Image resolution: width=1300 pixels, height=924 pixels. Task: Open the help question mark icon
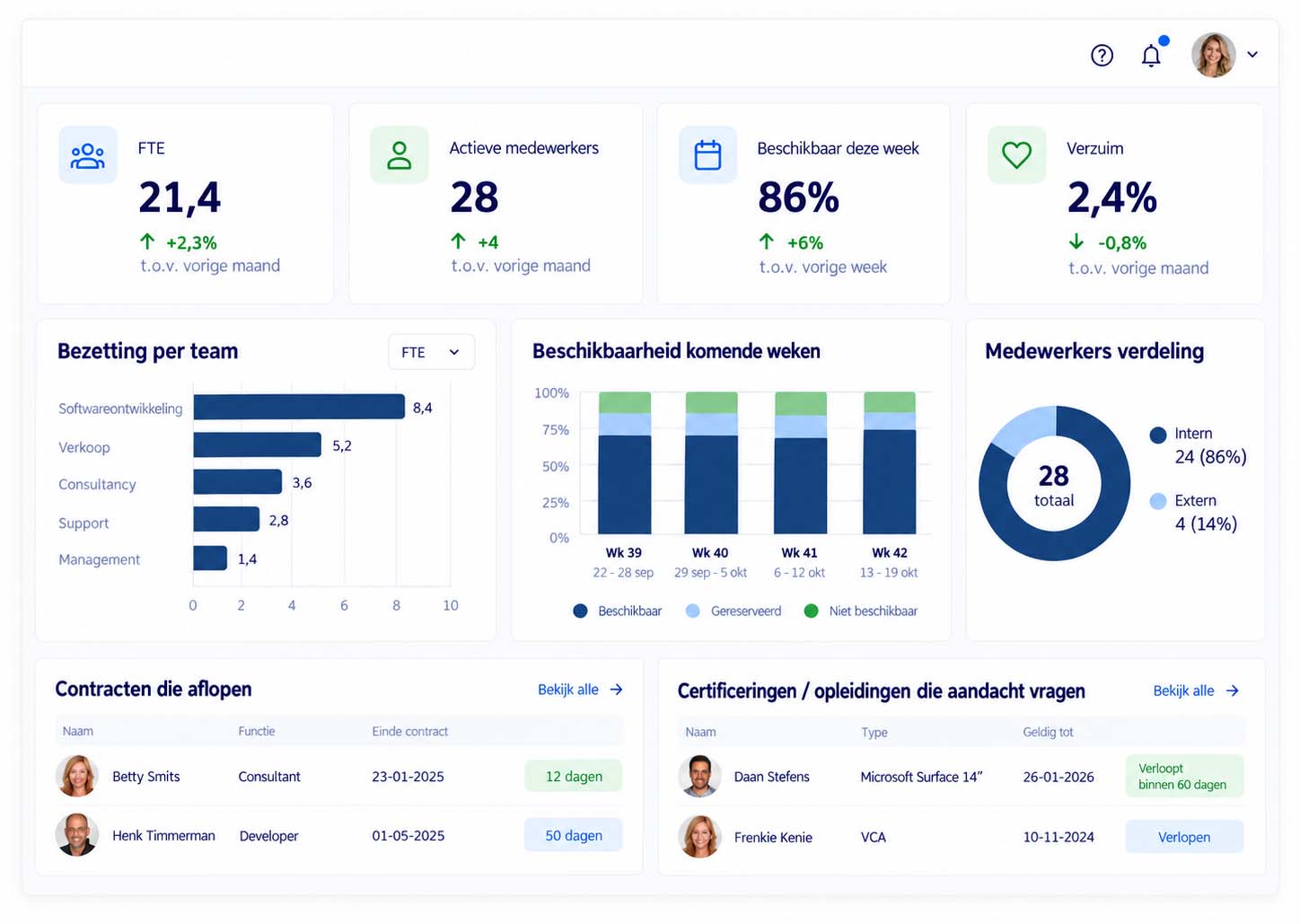point(1102,56)
